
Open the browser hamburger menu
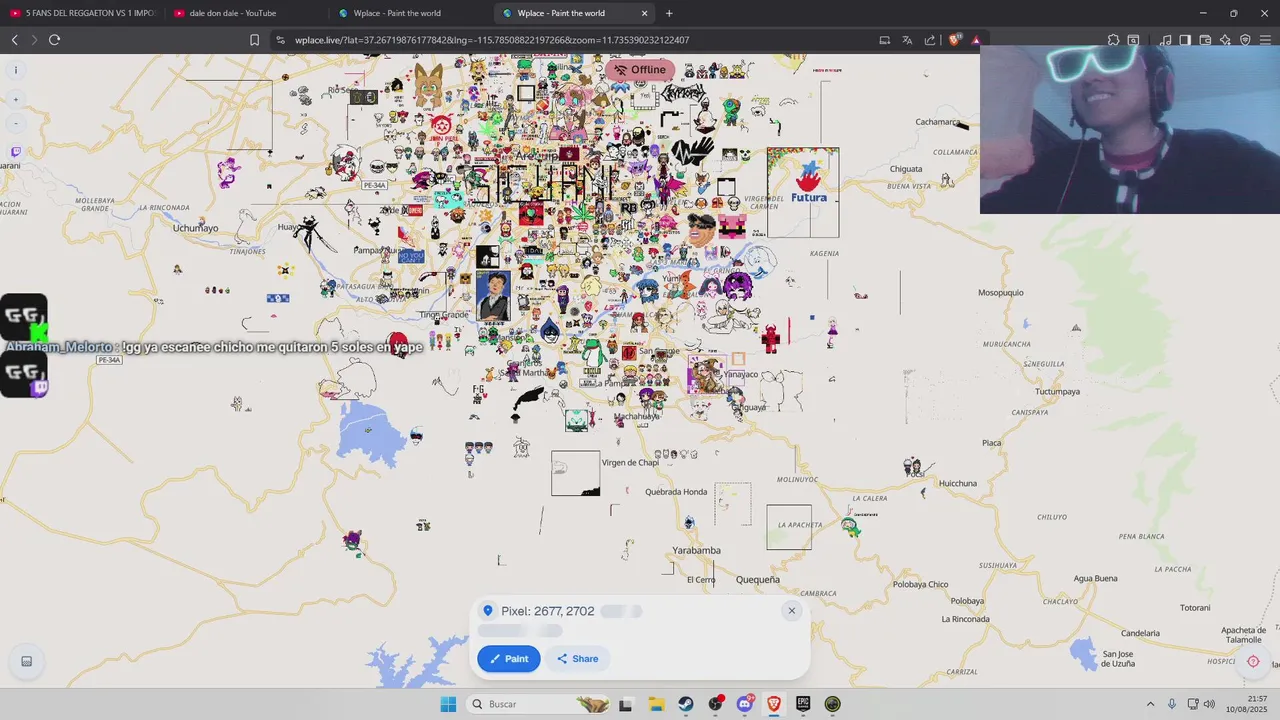tap(1265, 40)
